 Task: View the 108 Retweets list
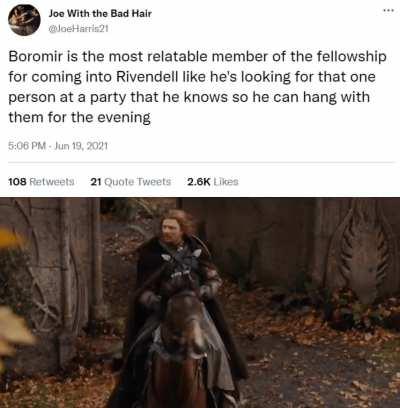tap(41, 182)
